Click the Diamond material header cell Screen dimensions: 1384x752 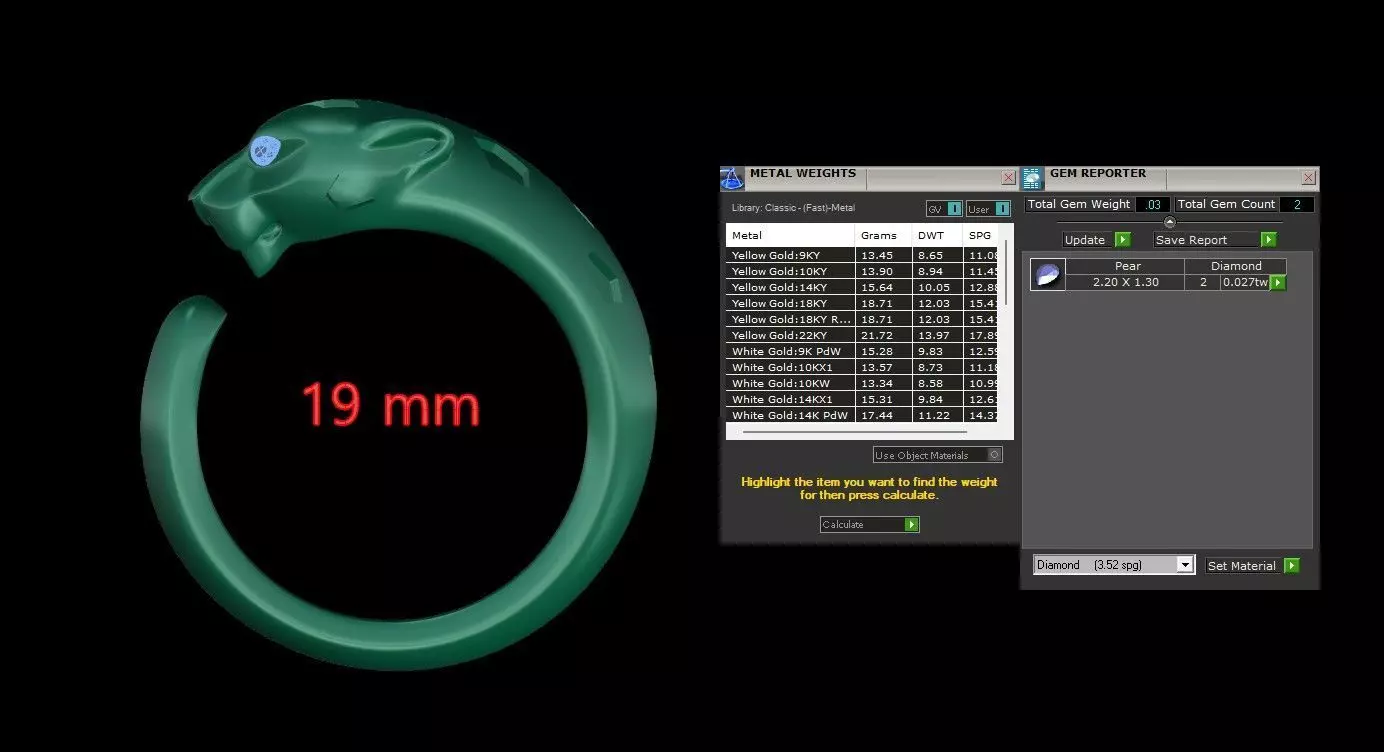(1236, 266)
